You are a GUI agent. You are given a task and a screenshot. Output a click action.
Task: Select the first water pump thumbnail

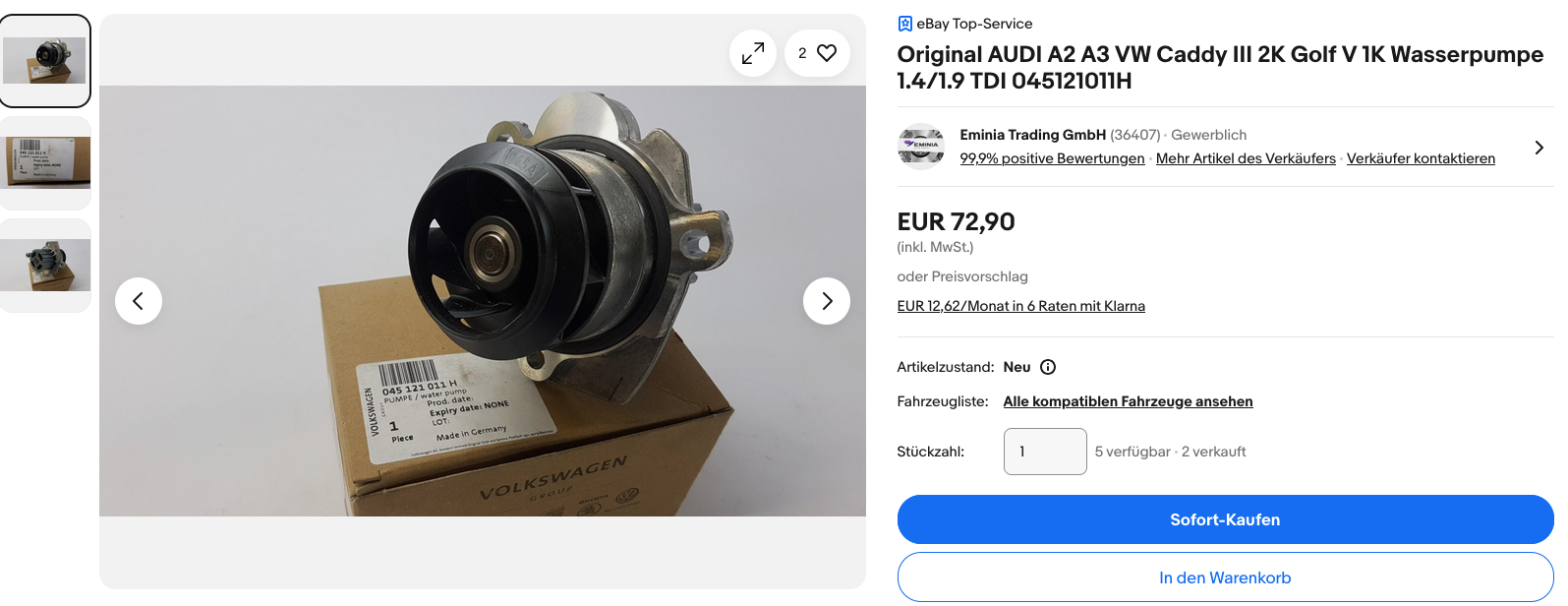[45, 61]
